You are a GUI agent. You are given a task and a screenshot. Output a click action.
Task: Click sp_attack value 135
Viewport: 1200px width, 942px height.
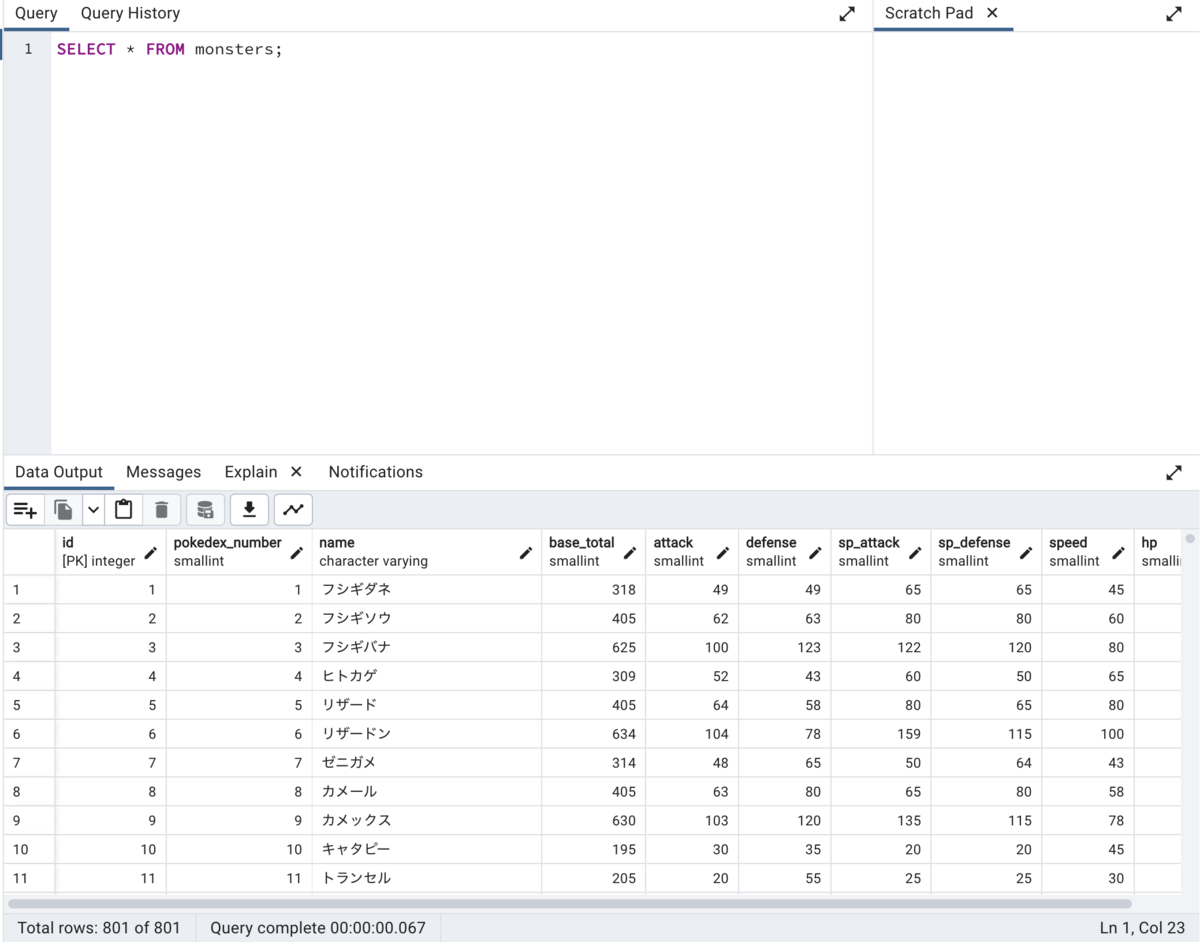880,820
